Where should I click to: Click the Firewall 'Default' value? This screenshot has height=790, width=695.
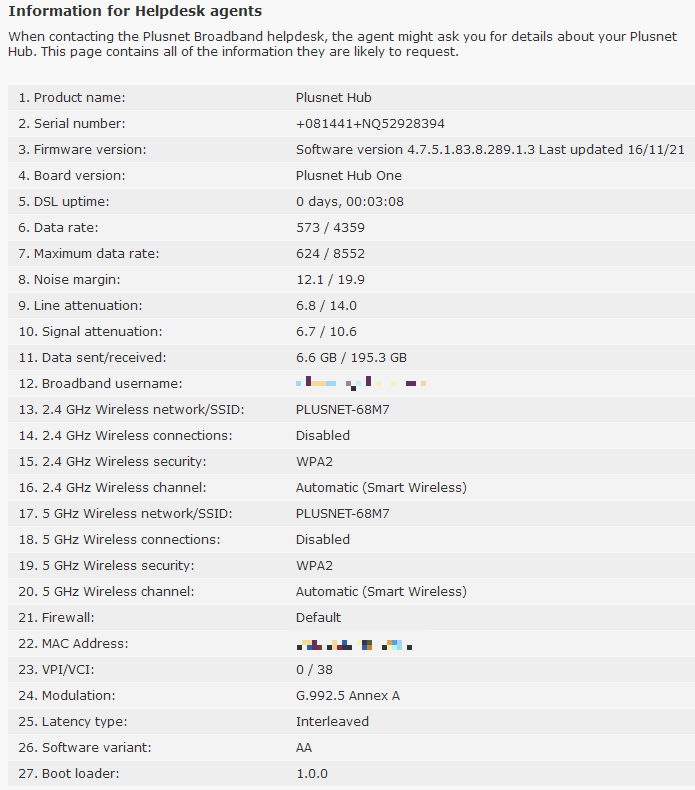[318, 618]
